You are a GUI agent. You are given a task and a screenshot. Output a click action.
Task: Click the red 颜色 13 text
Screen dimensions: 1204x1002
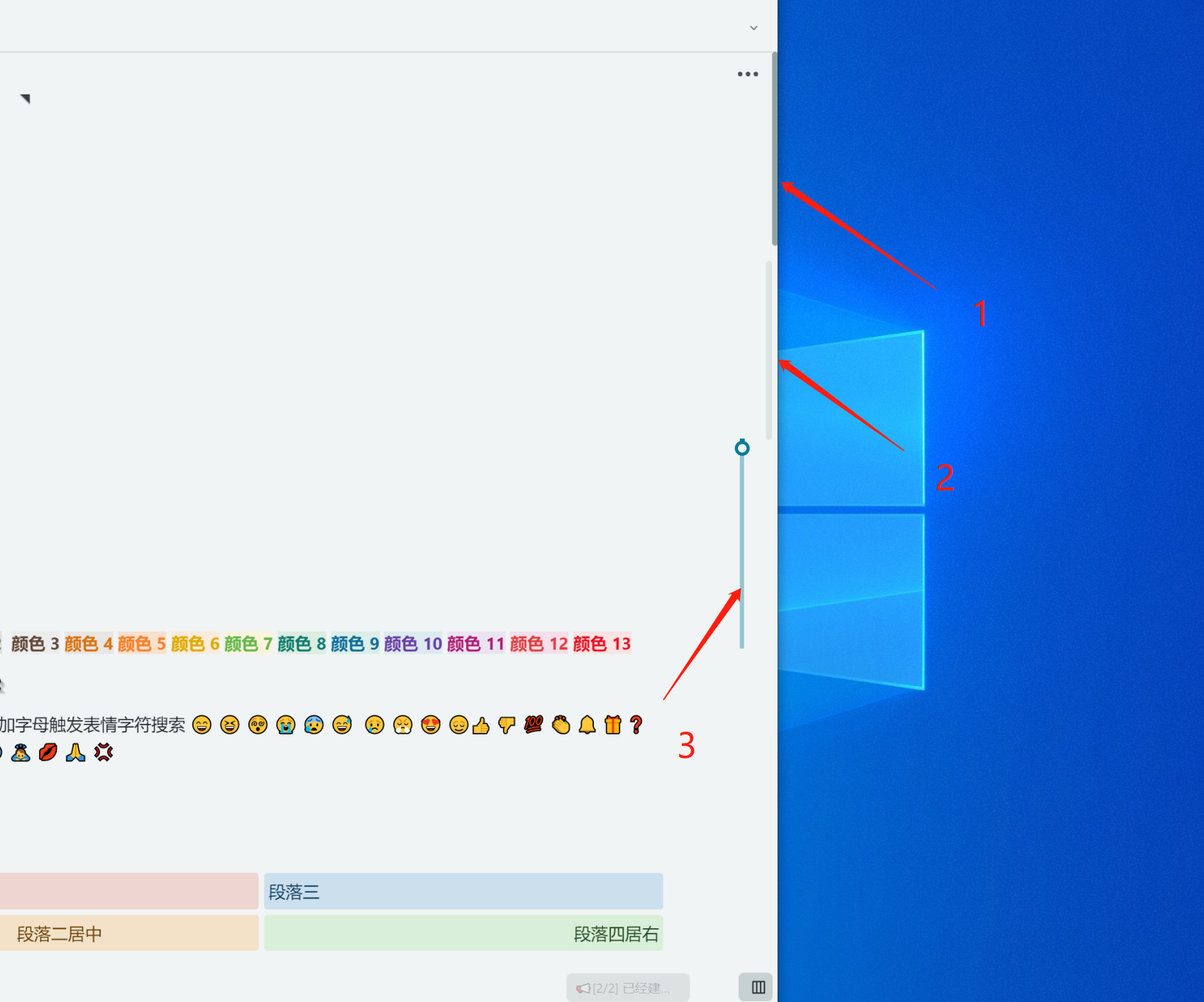click(x=602, y=644)
